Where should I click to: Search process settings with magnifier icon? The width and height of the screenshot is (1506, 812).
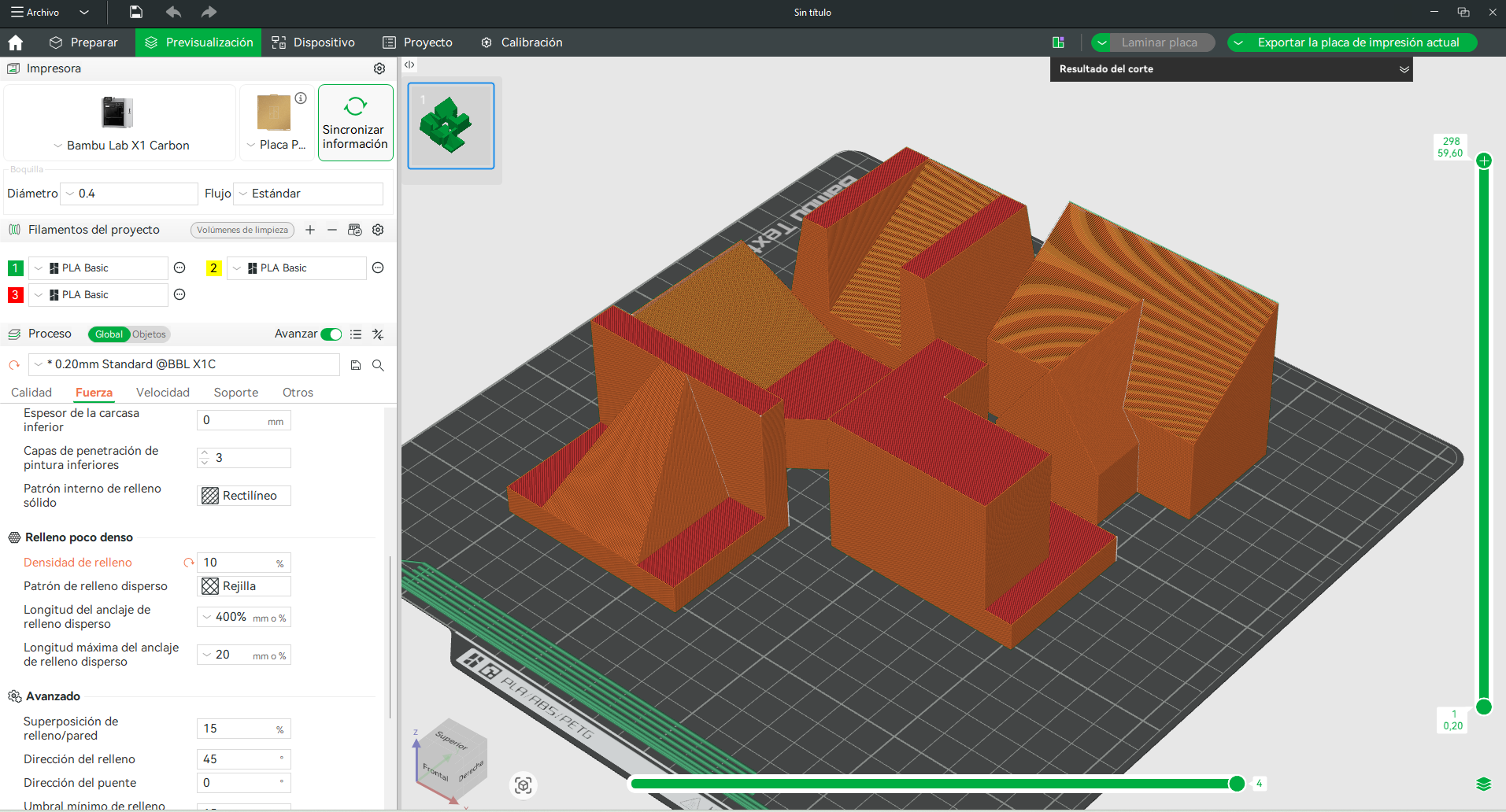[x=378, y=365]
